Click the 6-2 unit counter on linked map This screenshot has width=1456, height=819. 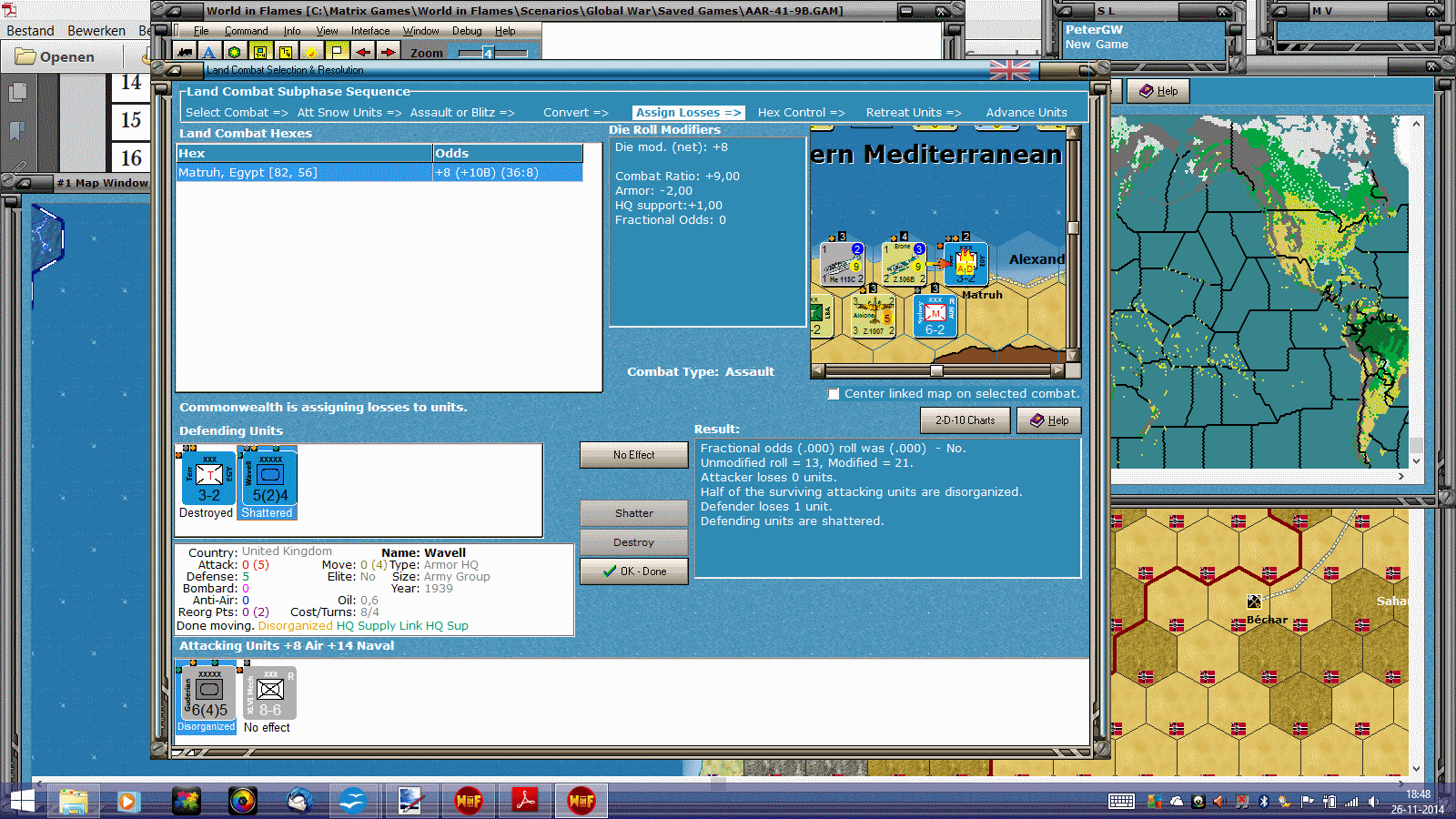pyautogui.click(x=935, y=316)
